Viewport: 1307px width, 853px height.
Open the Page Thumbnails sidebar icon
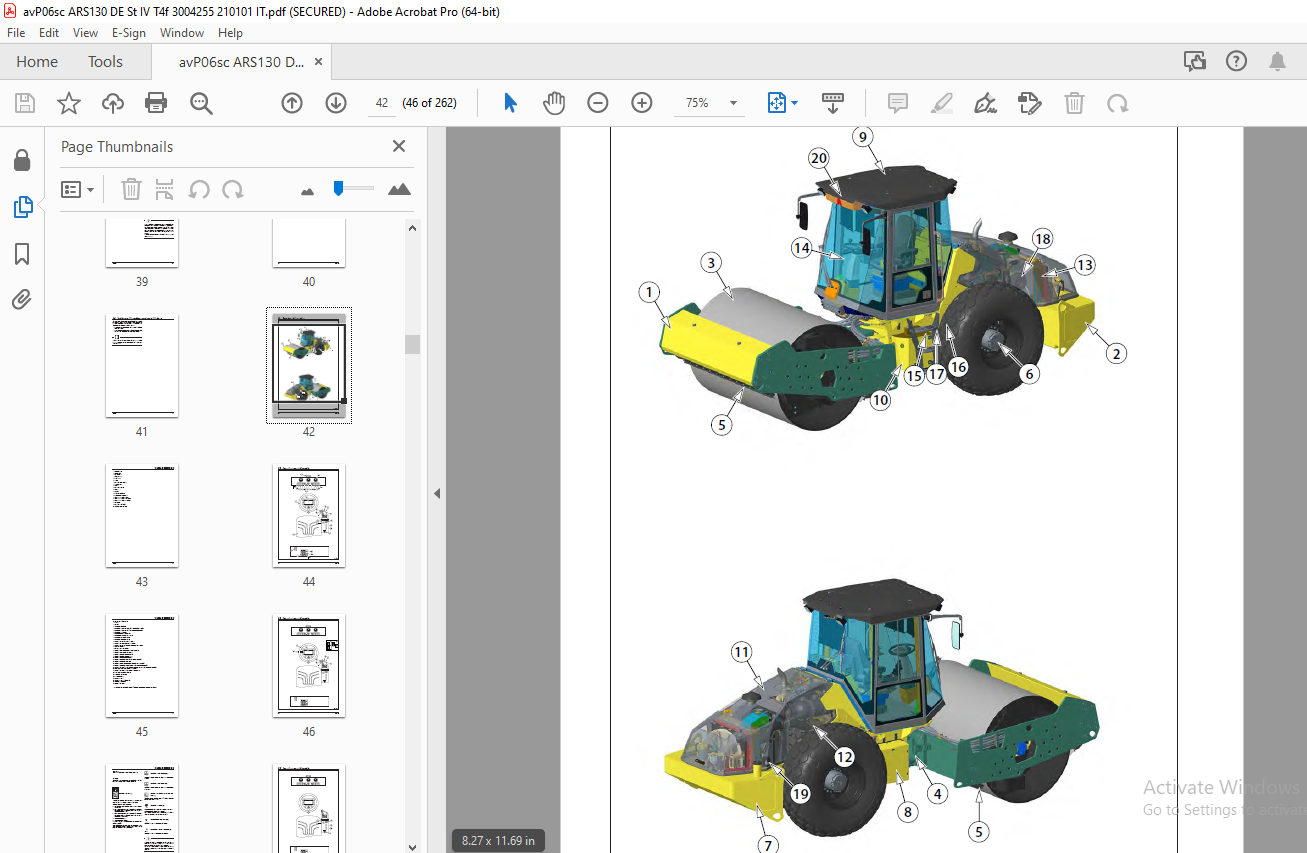(x=22, y=207)
